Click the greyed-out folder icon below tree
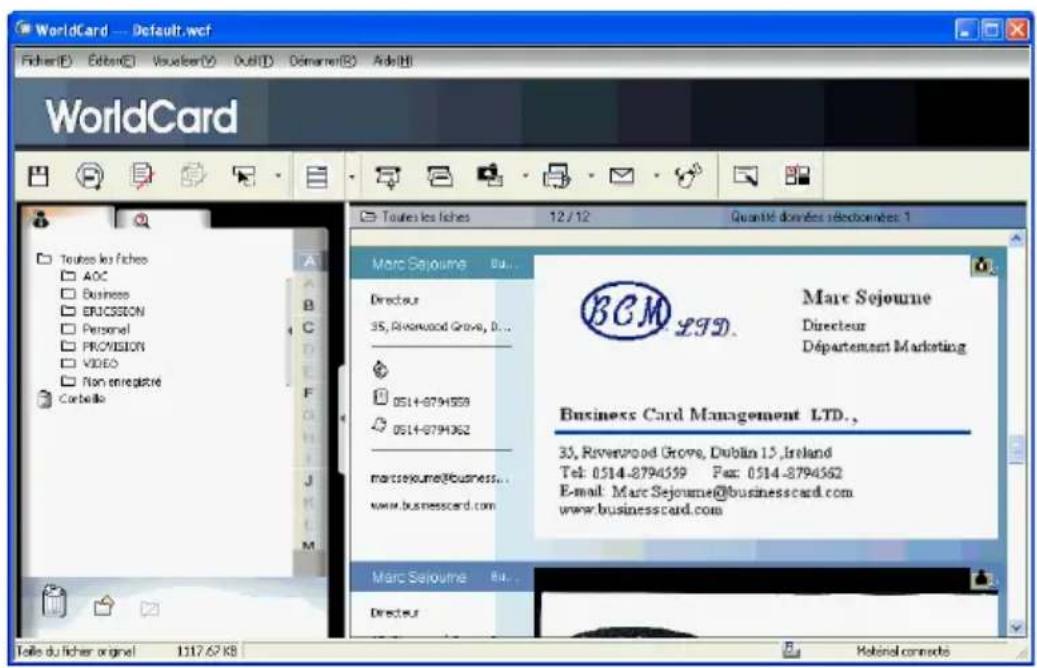The height and width of the screenshot is (668, 1037). coord(149,608)
